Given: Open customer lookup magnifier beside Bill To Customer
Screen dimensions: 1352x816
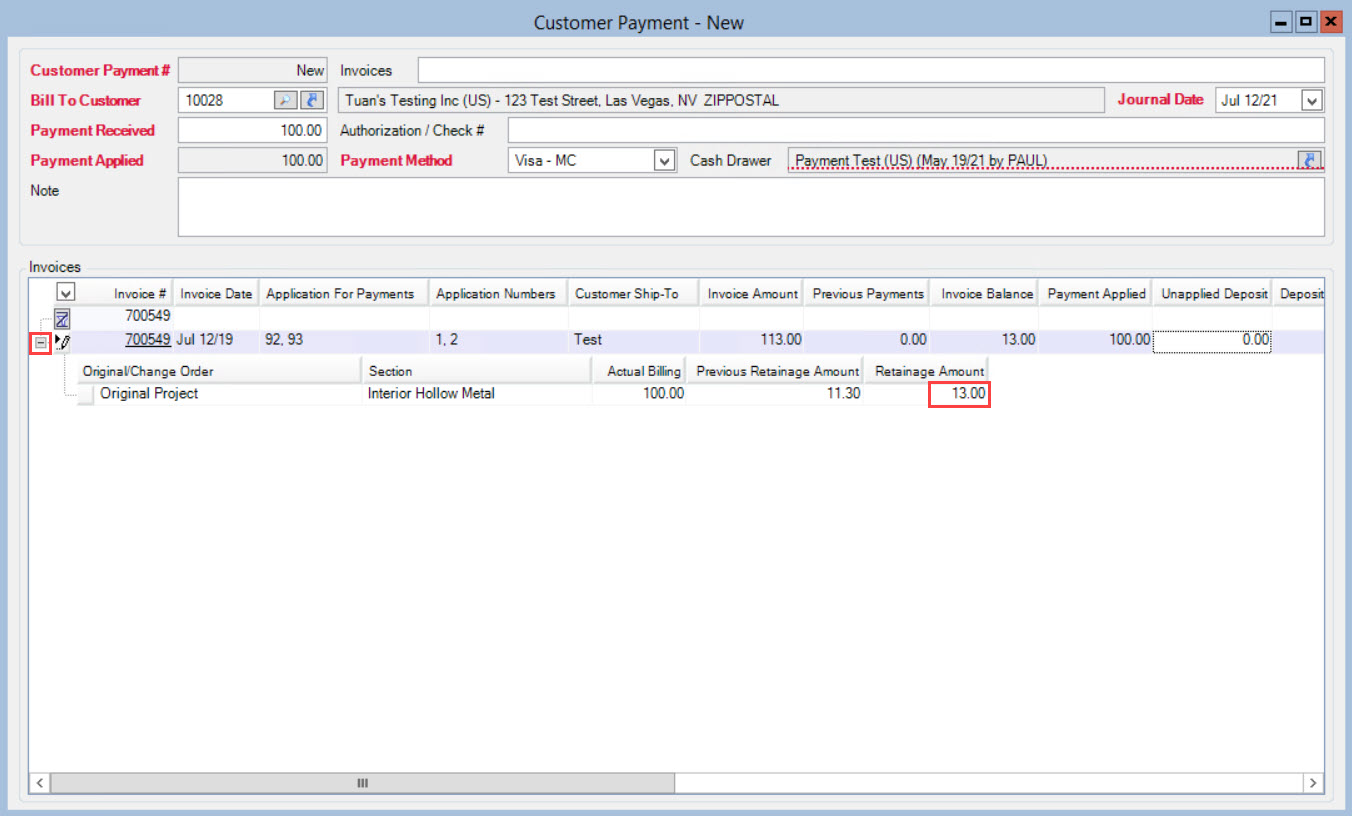Looking at the screenshot, I should tap(285, 100).
